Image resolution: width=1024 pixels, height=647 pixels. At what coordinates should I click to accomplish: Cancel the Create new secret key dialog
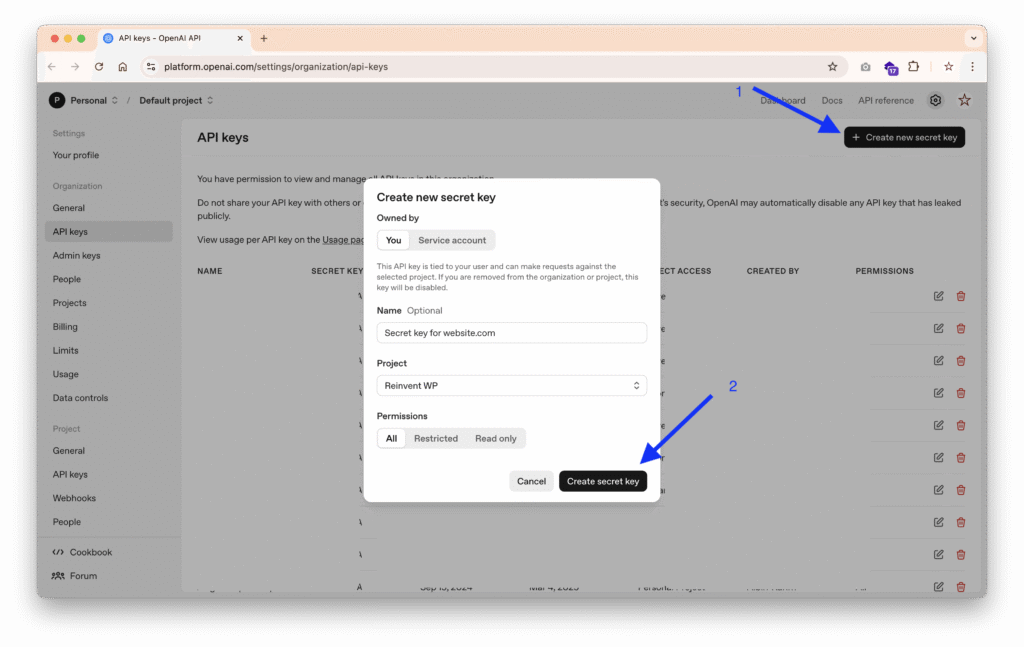pyautogui.click(x=531, y=481)
